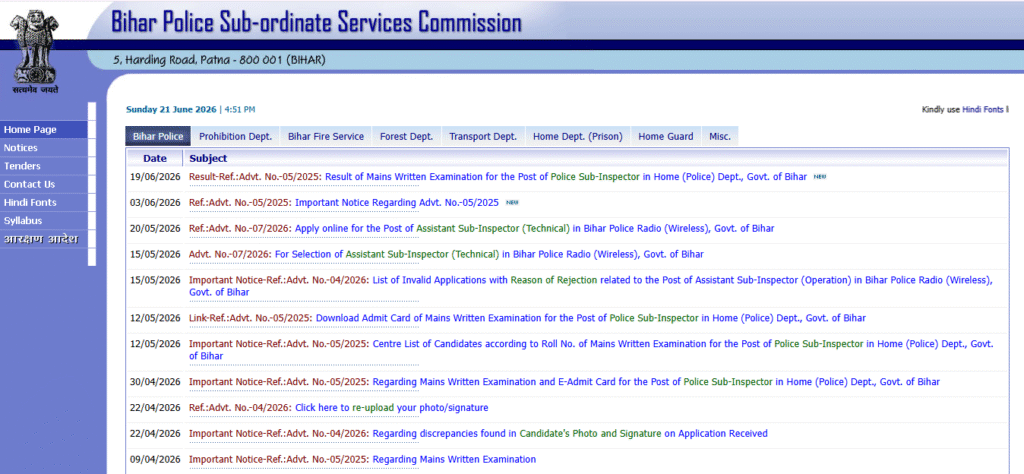Open the Forest Dept. tab
The width and height of the screenshot is (1024, 474).
(406, 136)
